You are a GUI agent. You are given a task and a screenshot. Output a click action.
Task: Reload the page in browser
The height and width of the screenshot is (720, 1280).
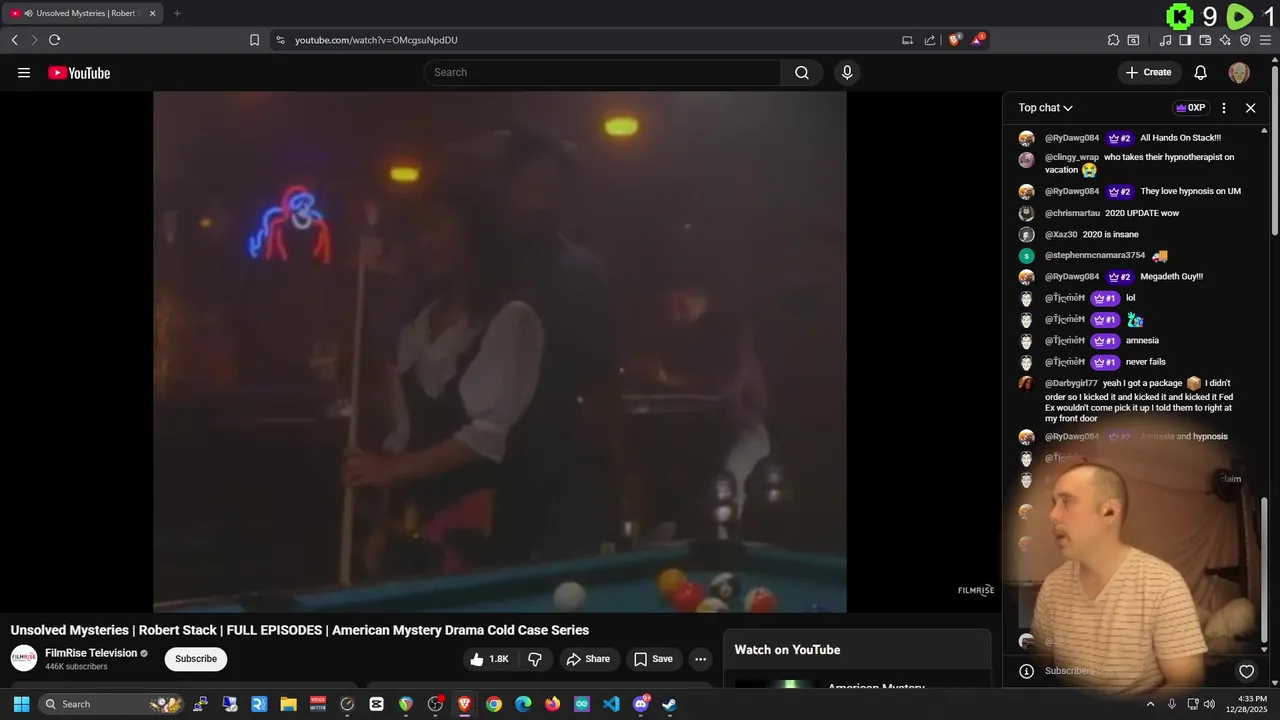pos(54,40)
